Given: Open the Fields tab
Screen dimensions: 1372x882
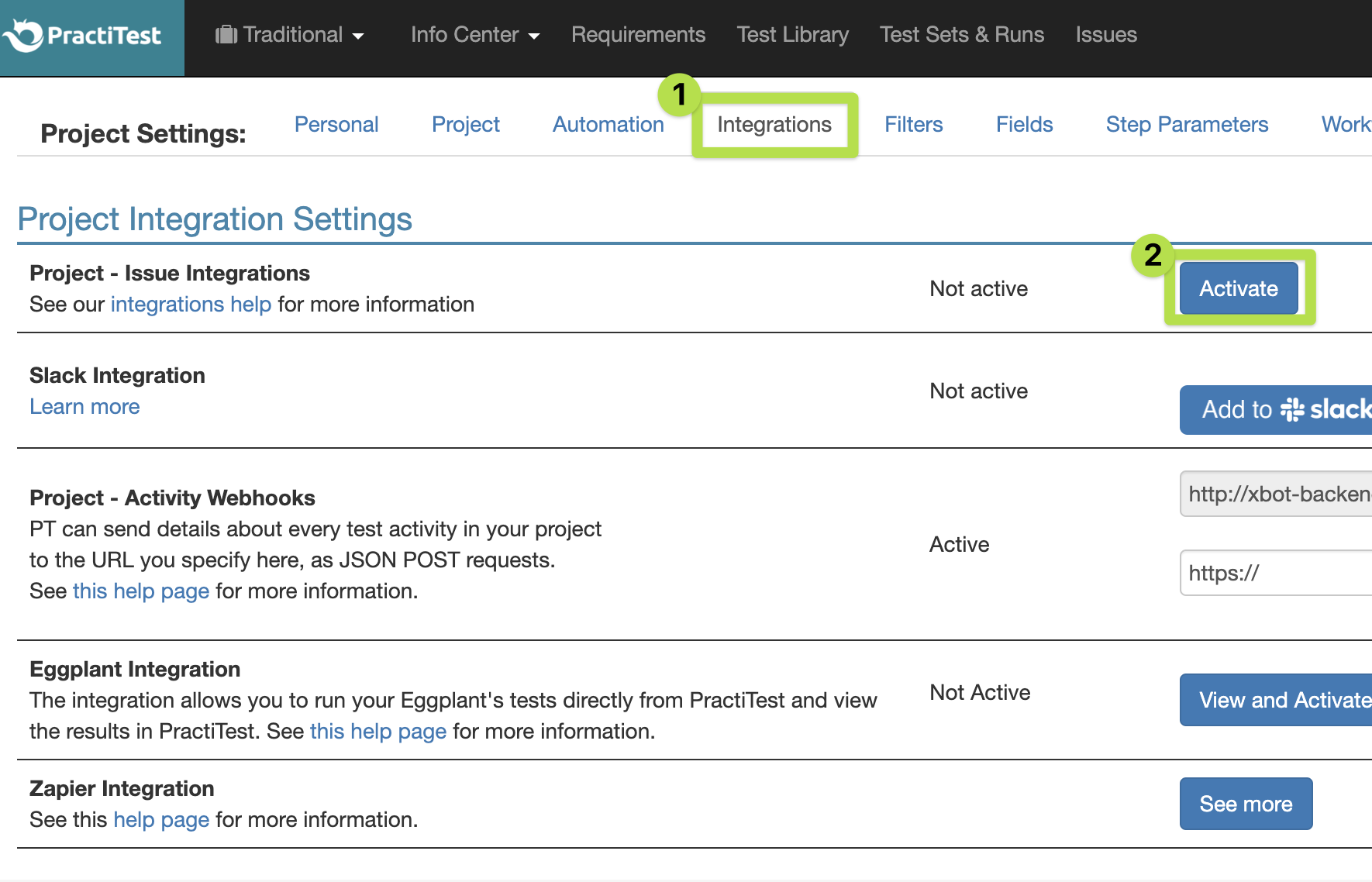Looking at the screenshot, I should click(x=1024, y=125).
